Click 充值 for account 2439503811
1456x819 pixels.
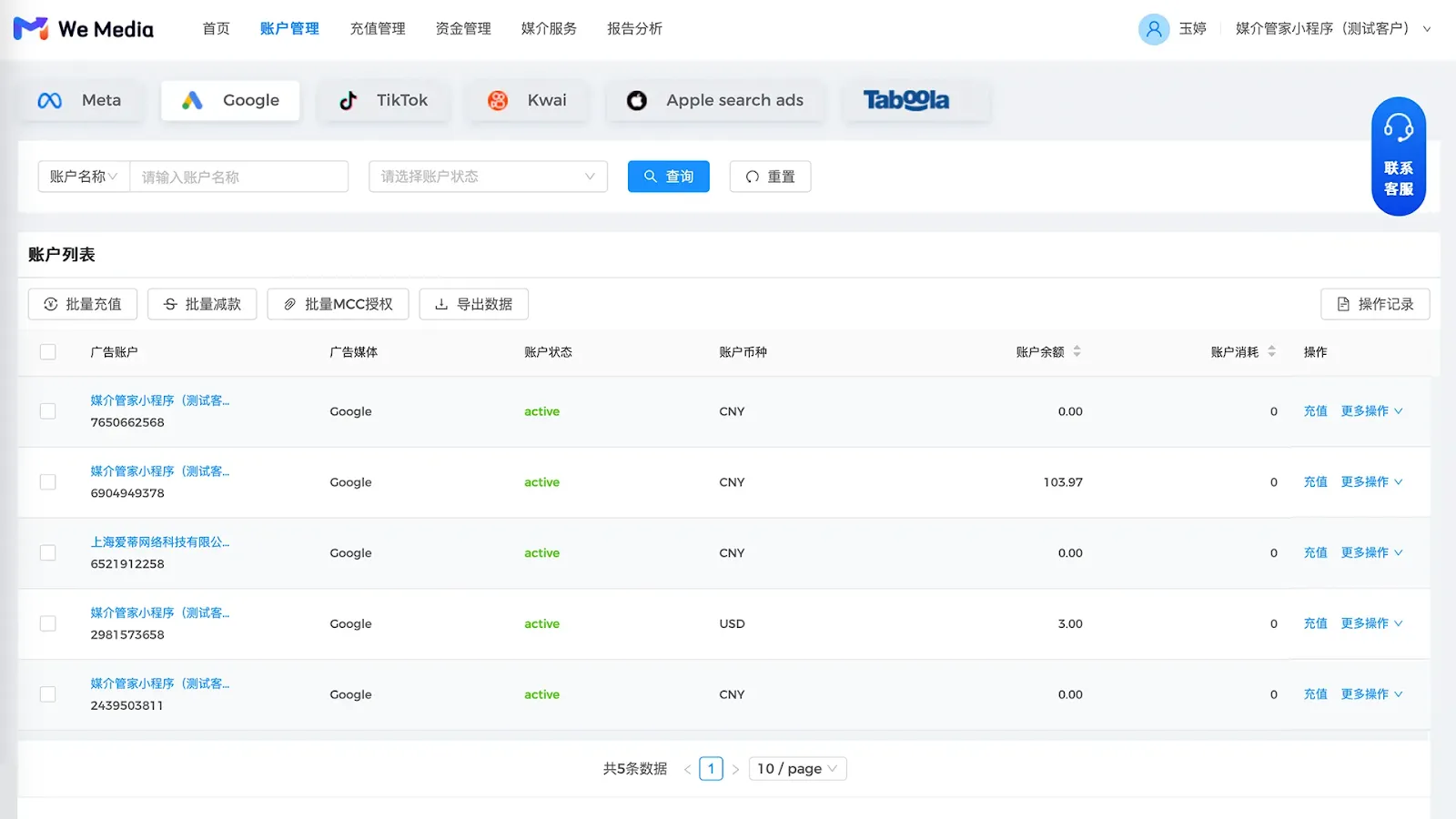pyautogui.click(x=1315, y=694)
